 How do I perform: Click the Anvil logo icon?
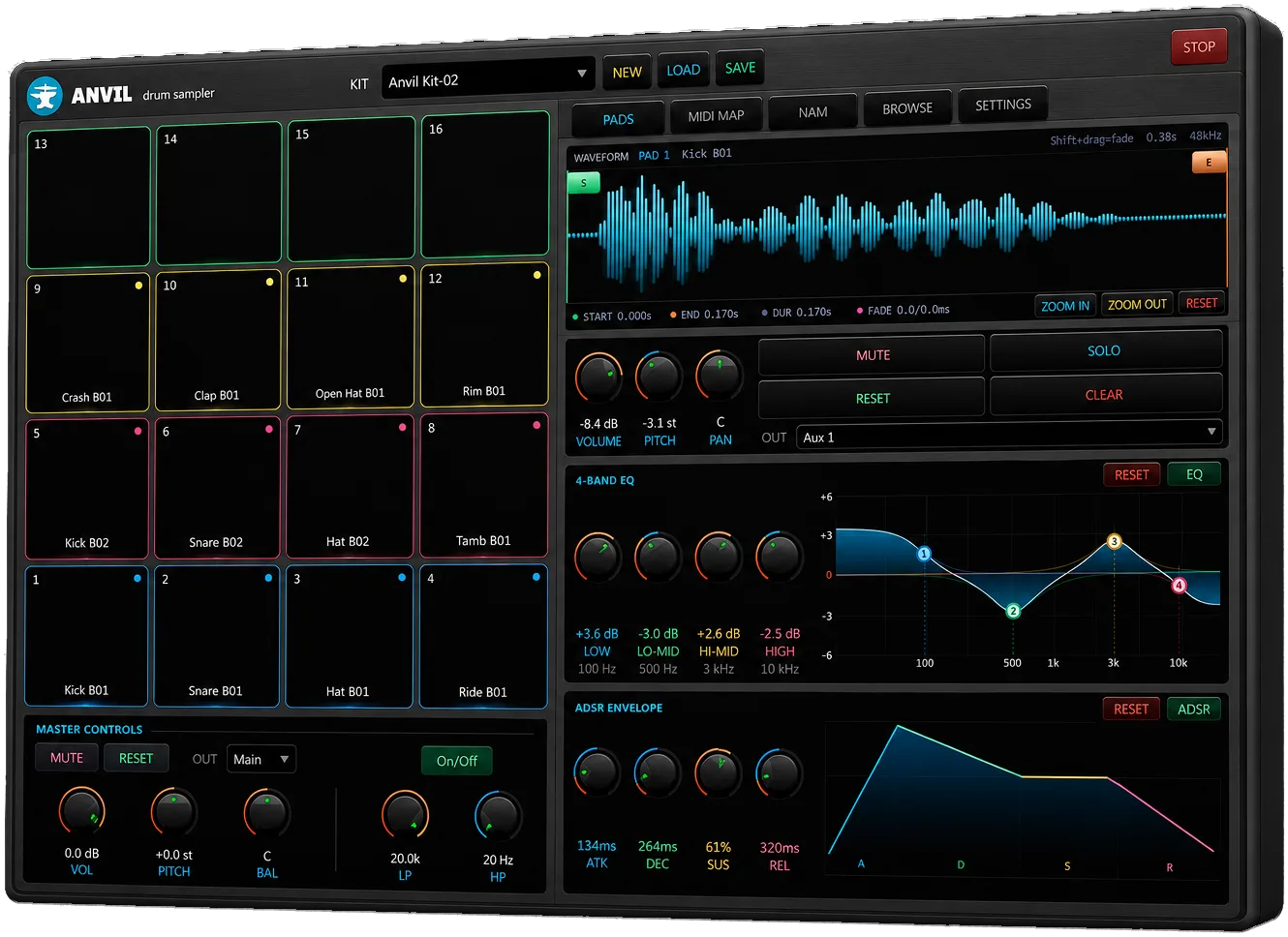pyautogui.click(x=45, y=96)
